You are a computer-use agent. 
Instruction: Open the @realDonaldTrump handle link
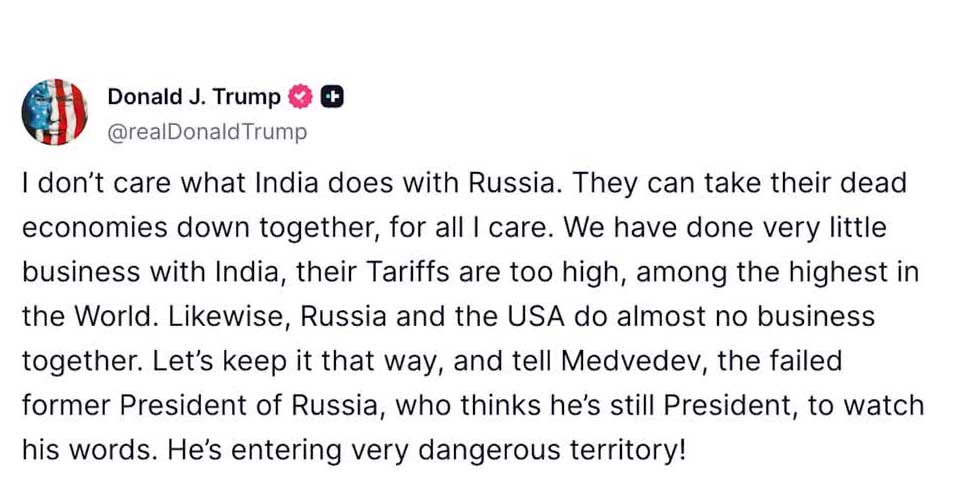pos(206,132)
